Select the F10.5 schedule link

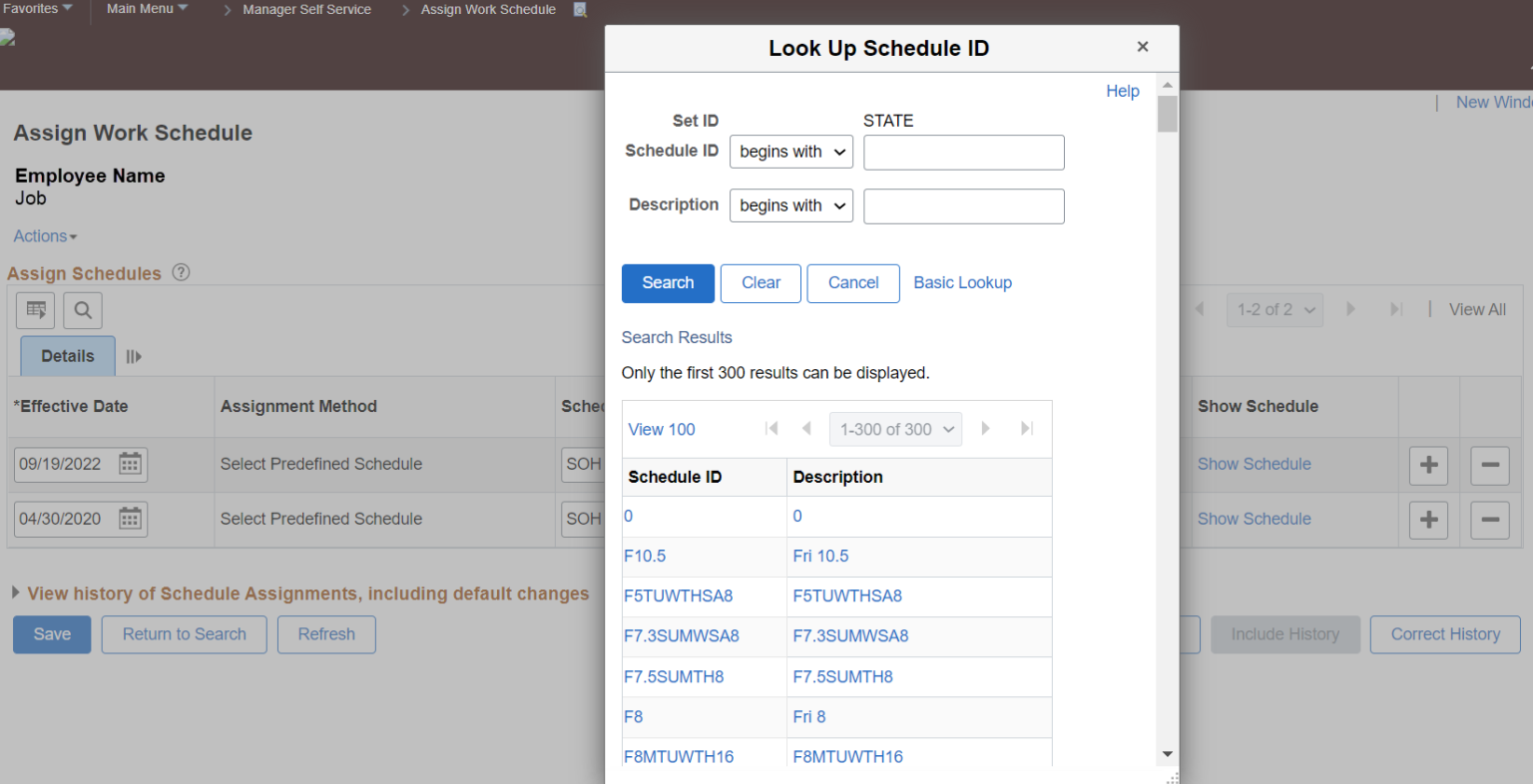point(645,556)
